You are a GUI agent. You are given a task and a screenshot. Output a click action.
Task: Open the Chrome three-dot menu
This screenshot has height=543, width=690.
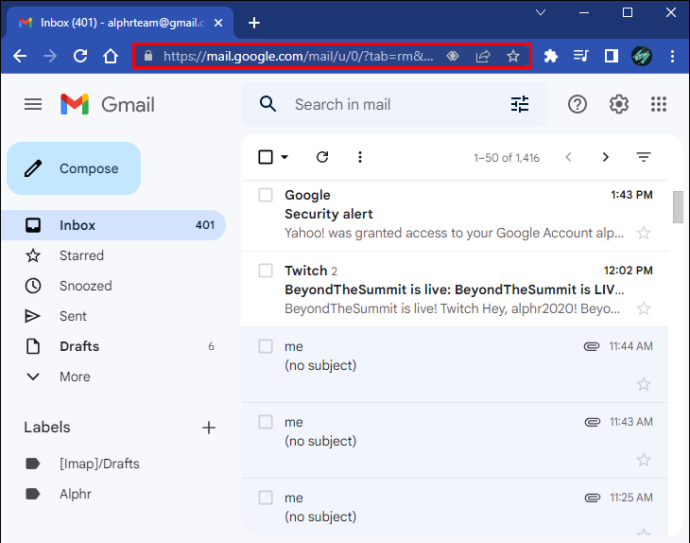click(672, 56)
